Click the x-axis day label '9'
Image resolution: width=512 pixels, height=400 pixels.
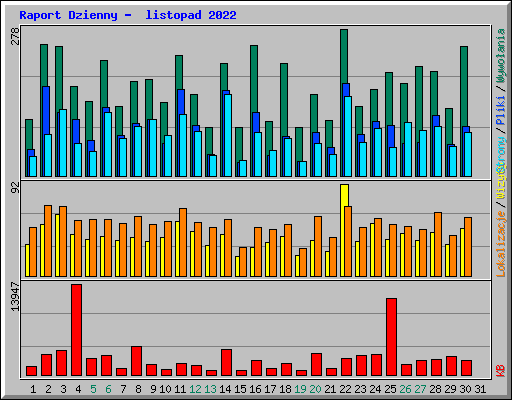(153, 389)
